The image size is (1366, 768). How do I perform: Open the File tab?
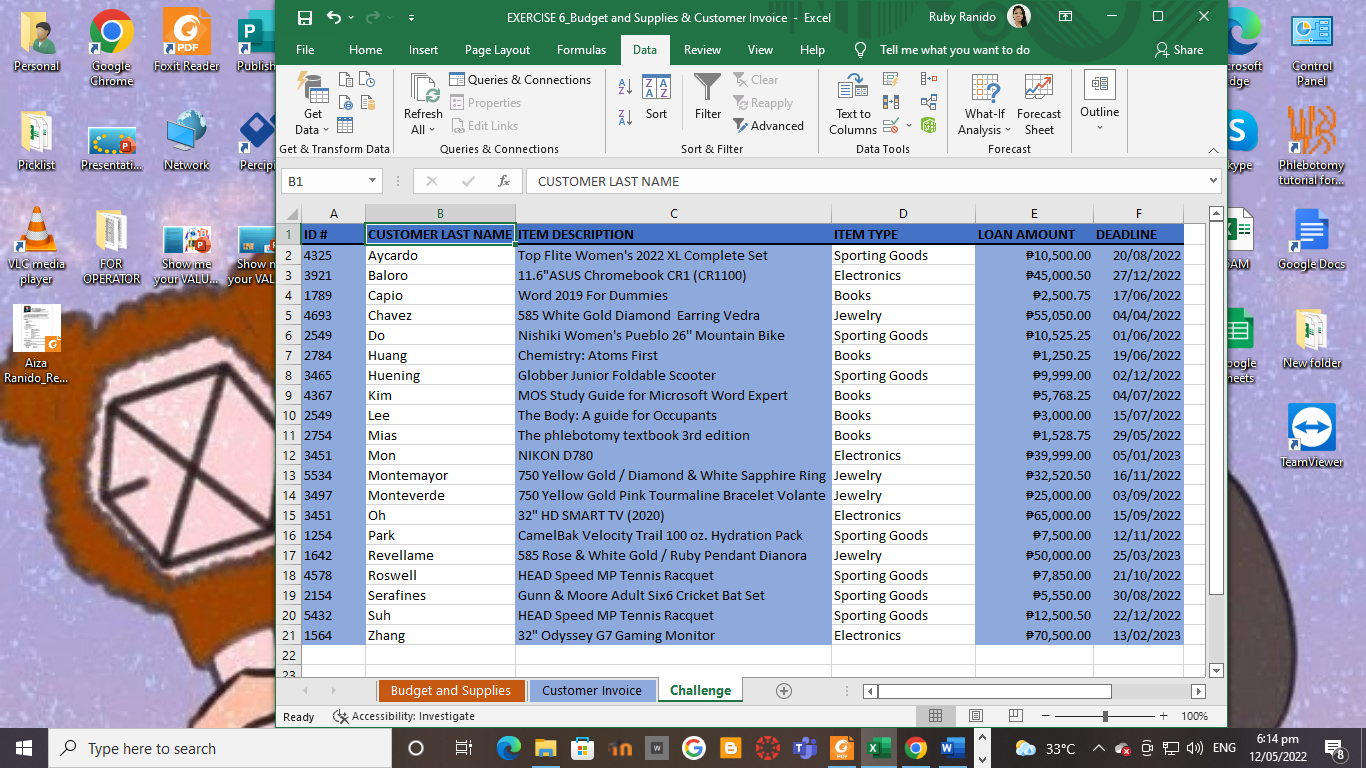tap(305, 50)
